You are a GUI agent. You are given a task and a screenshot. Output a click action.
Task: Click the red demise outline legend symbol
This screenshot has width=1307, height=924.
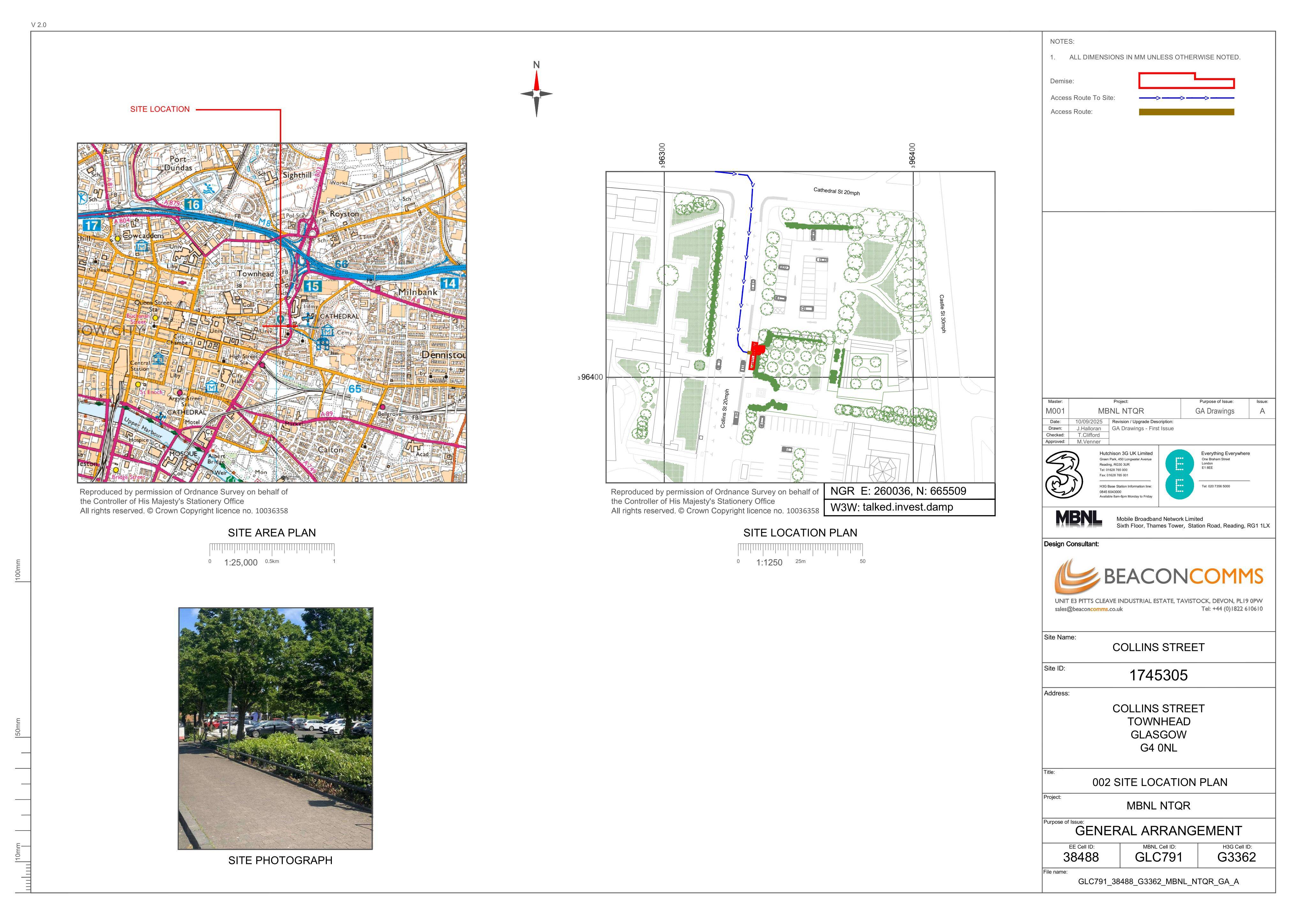click(x=1186, y=81)
